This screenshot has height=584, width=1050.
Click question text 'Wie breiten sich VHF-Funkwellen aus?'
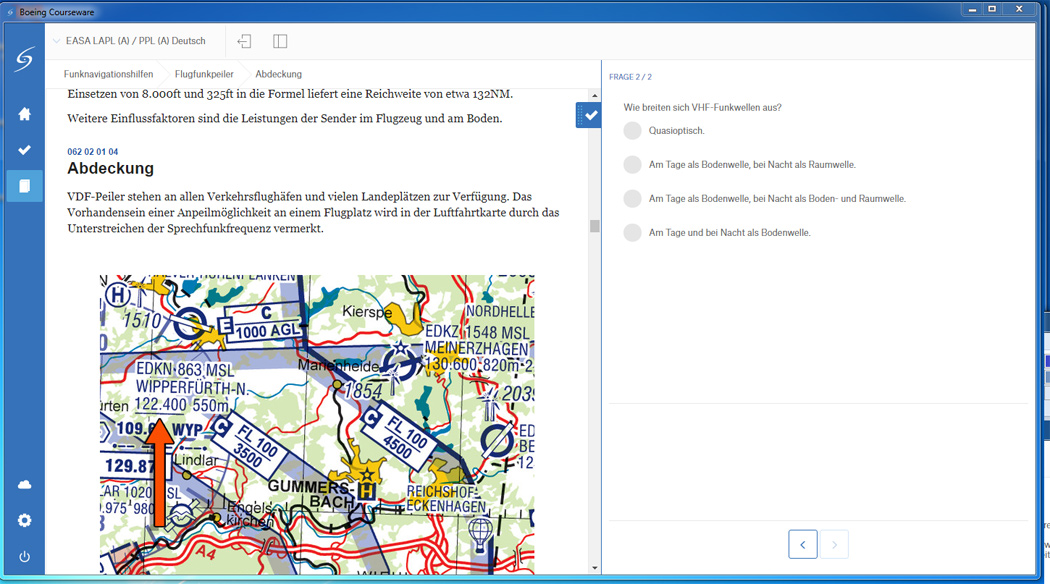tap(702, 107)
